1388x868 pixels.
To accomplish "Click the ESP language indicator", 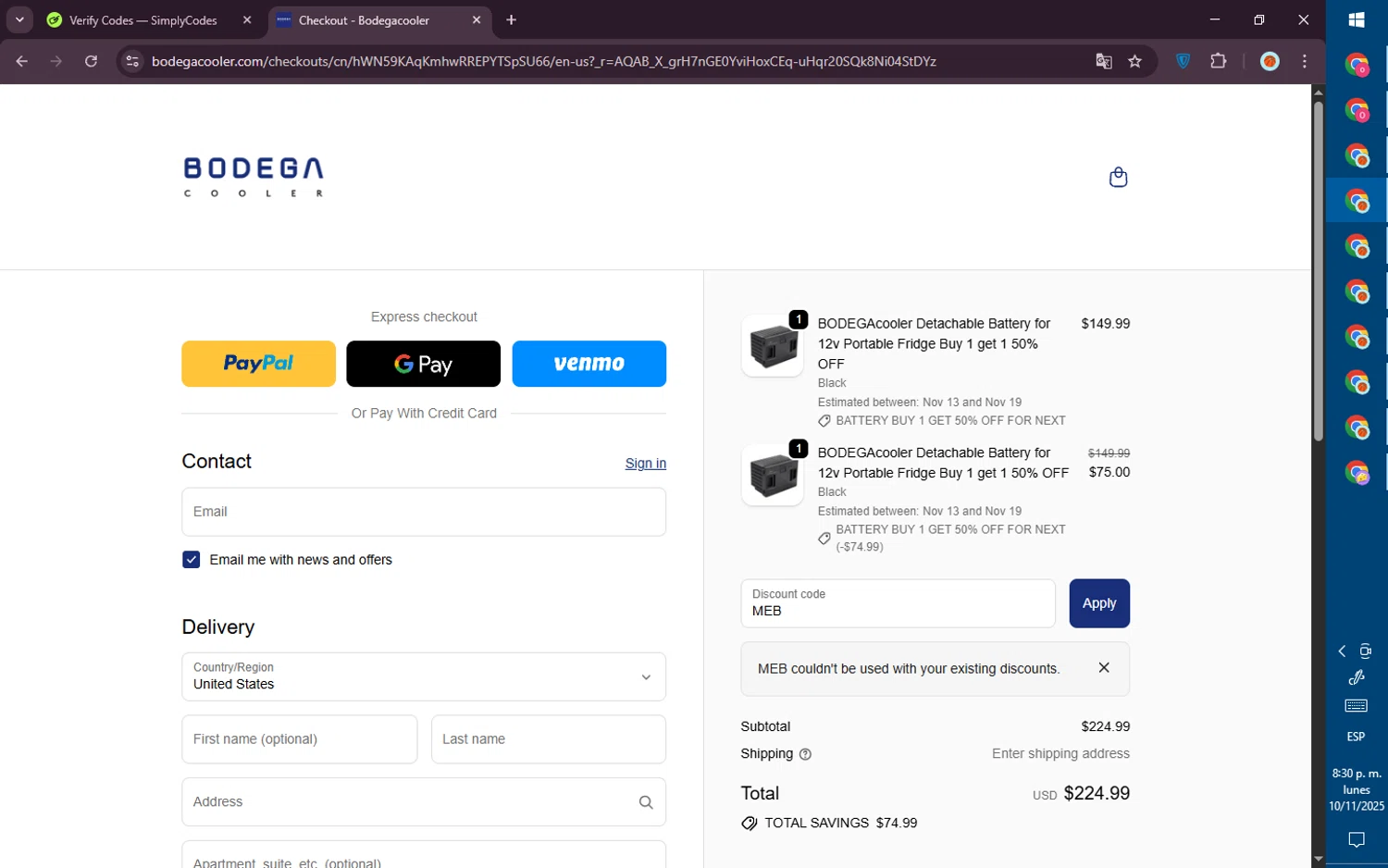I will coord(1357,737).
